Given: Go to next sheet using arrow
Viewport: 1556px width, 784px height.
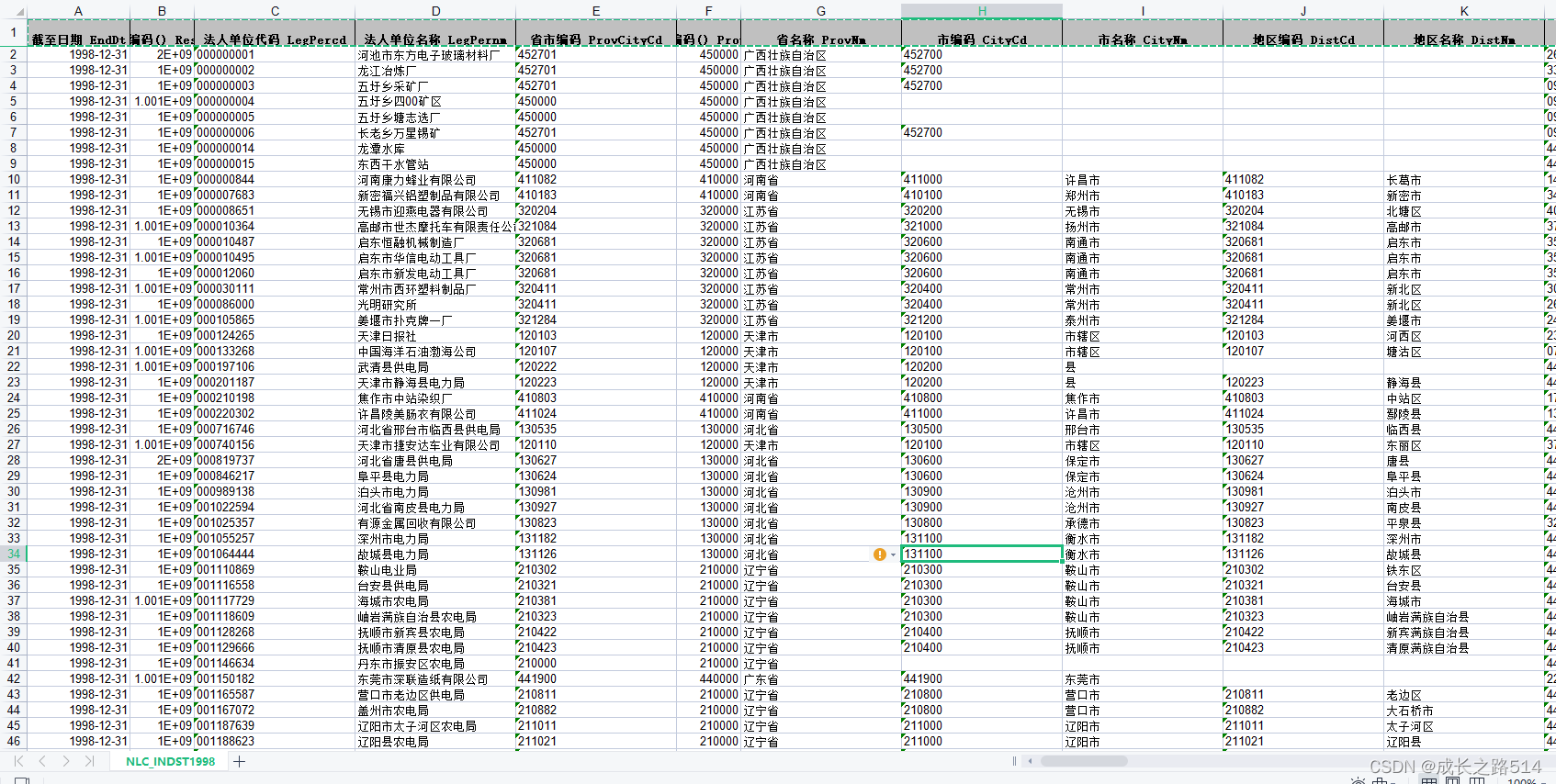Looking at the screenshot, I should pyautogui.click(x=66, y=761).
